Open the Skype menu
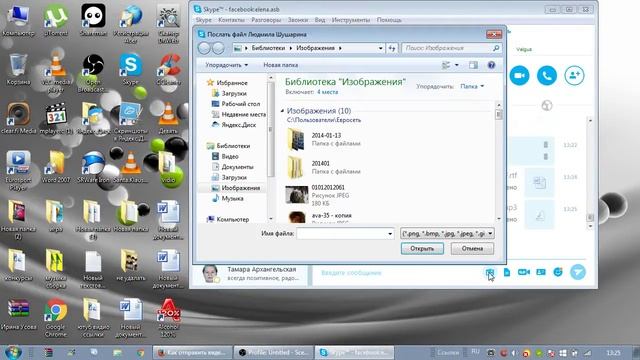Image resolution: width=640 pixels, height=360 pixels. click(203, 20)
